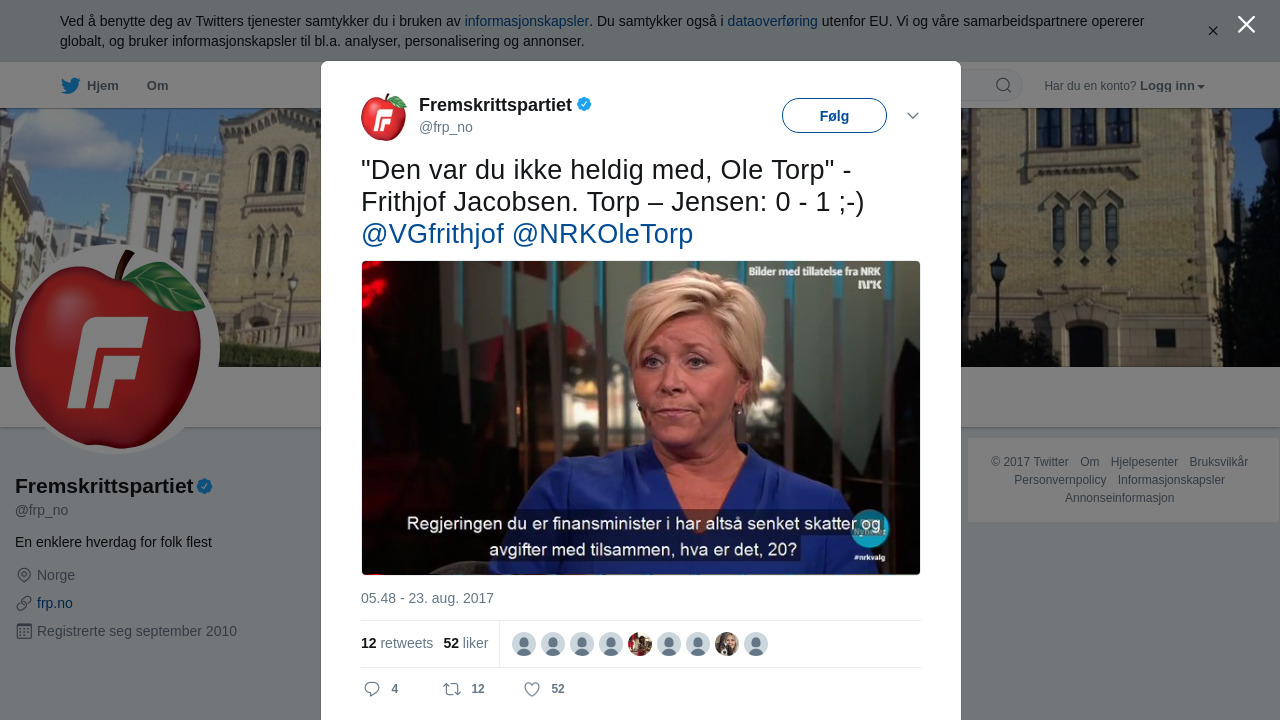Image resolution: width=1280 pixels, height=720 pixels.
Task: Open the Logg inn dropdown
Action: tap(1172, 86)
